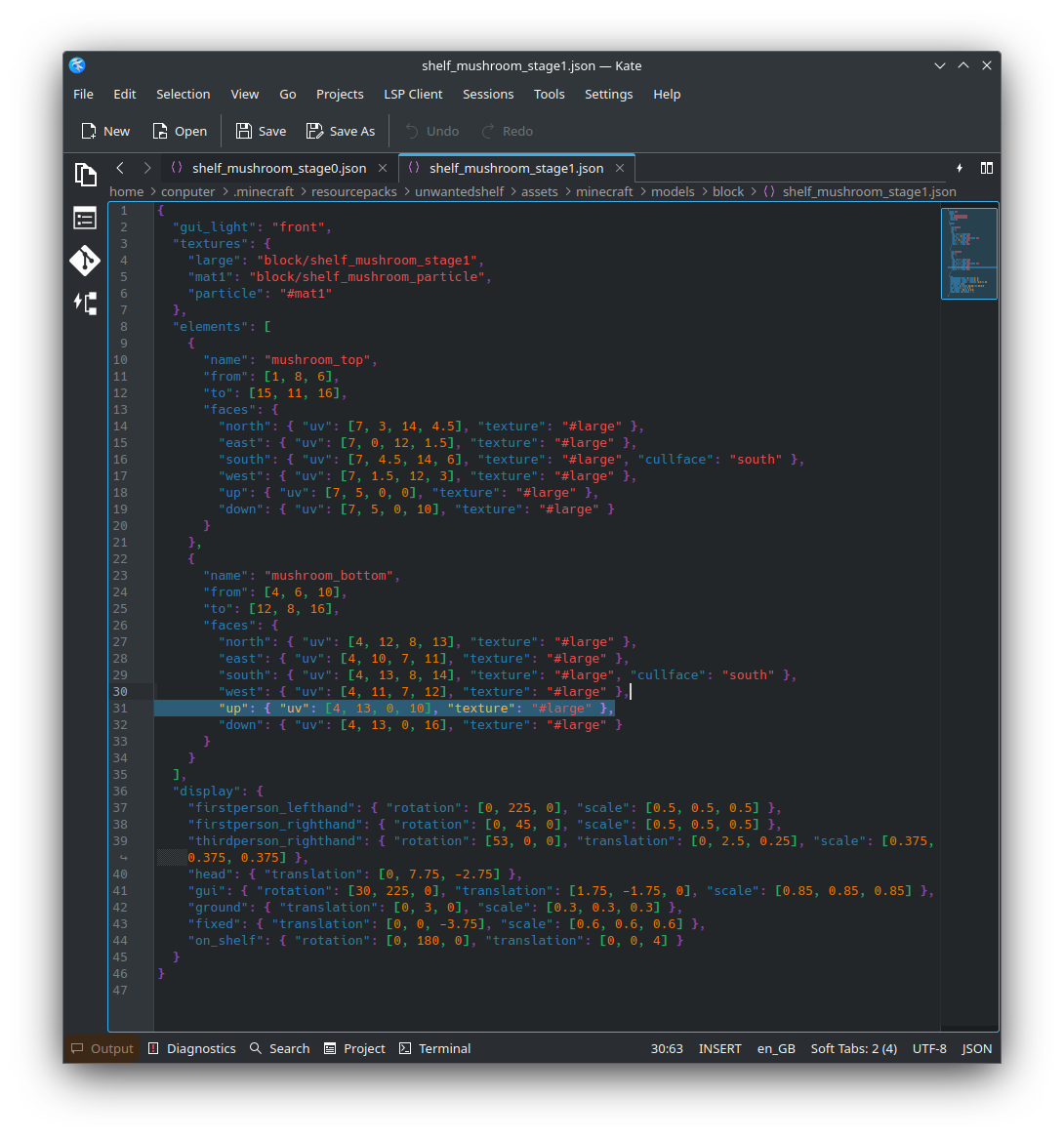The height and width of the screenshot is (1138, 1064).
Task: Open the Projects menu
Action: click(x=340, y=94)
